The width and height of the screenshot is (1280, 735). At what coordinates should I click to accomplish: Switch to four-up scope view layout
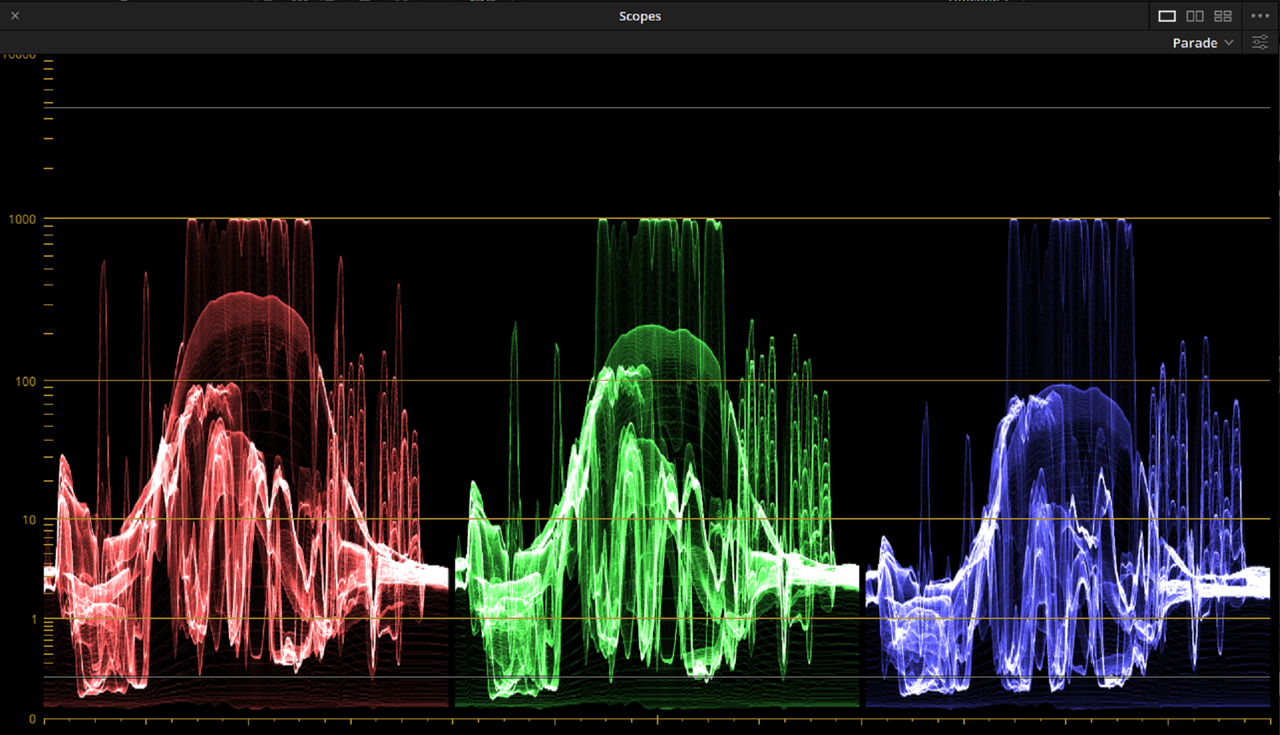pos(1223,16)
